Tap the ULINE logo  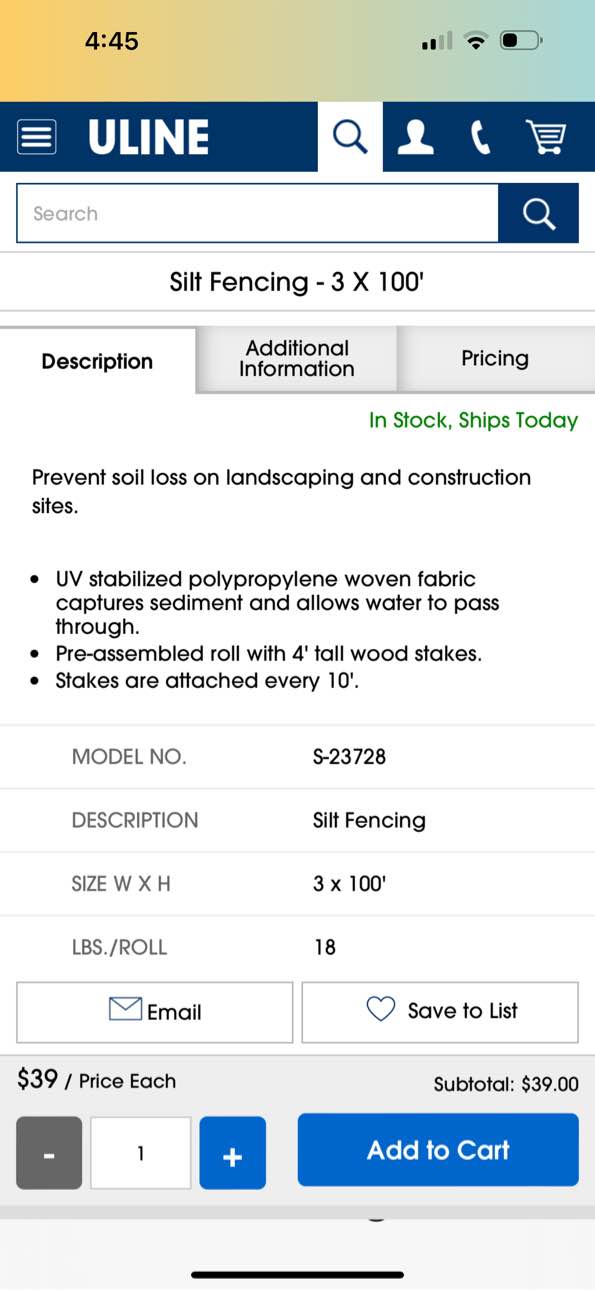(x=148, y=137)
